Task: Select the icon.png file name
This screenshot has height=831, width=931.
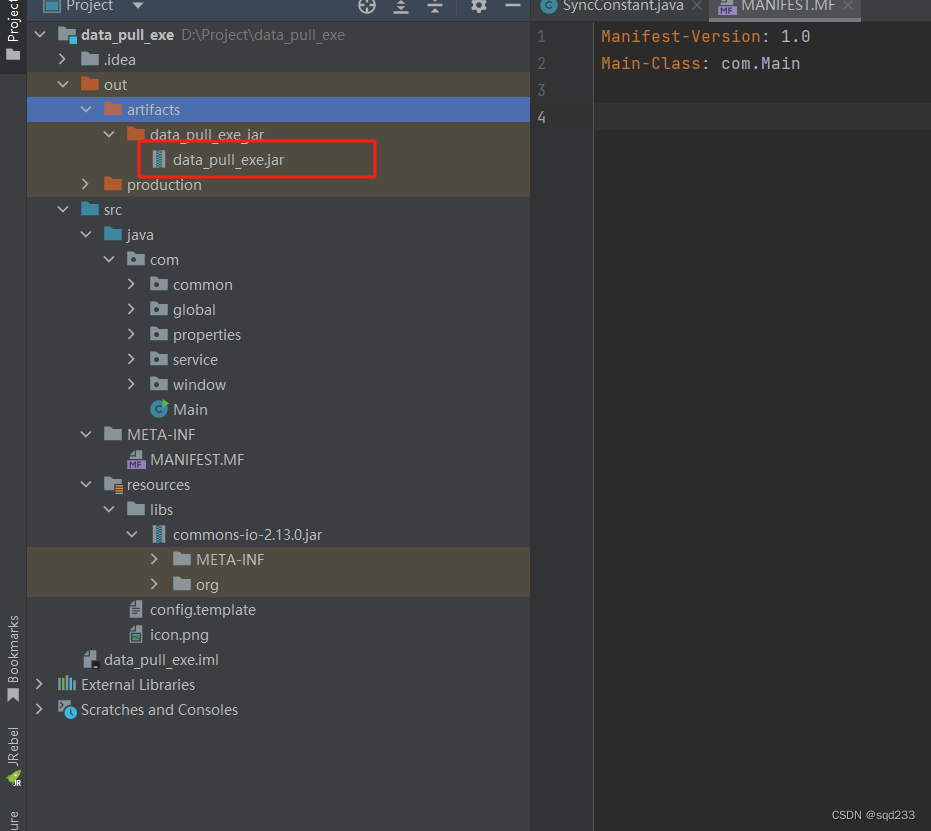Action: (179, 635)
